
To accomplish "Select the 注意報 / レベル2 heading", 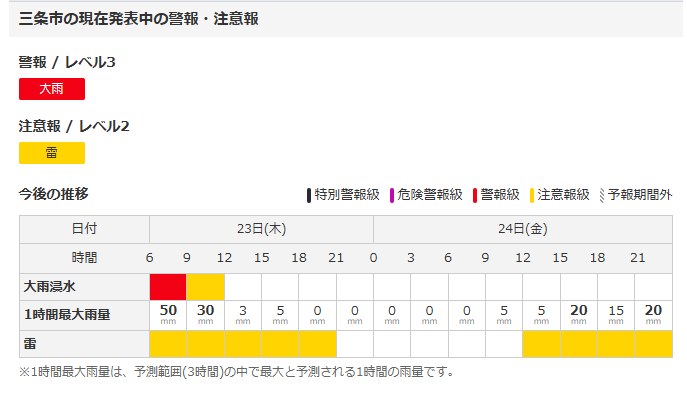I will click(74, 126).
